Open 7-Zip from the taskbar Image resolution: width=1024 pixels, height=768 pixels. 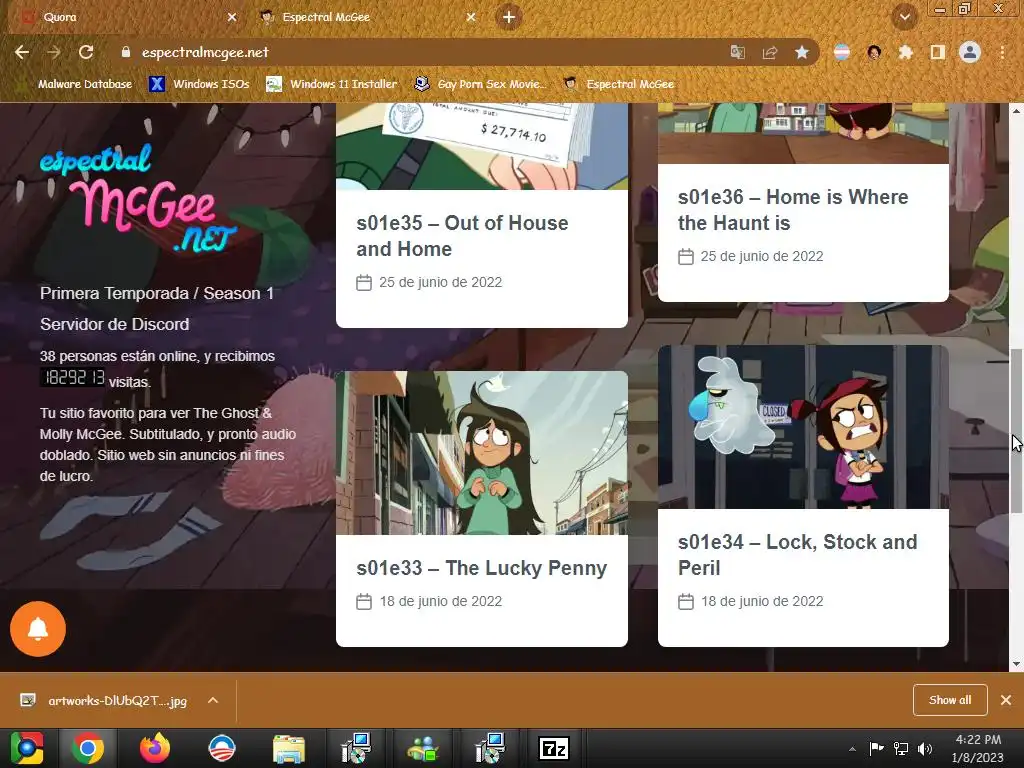click(x=554, y=748)
